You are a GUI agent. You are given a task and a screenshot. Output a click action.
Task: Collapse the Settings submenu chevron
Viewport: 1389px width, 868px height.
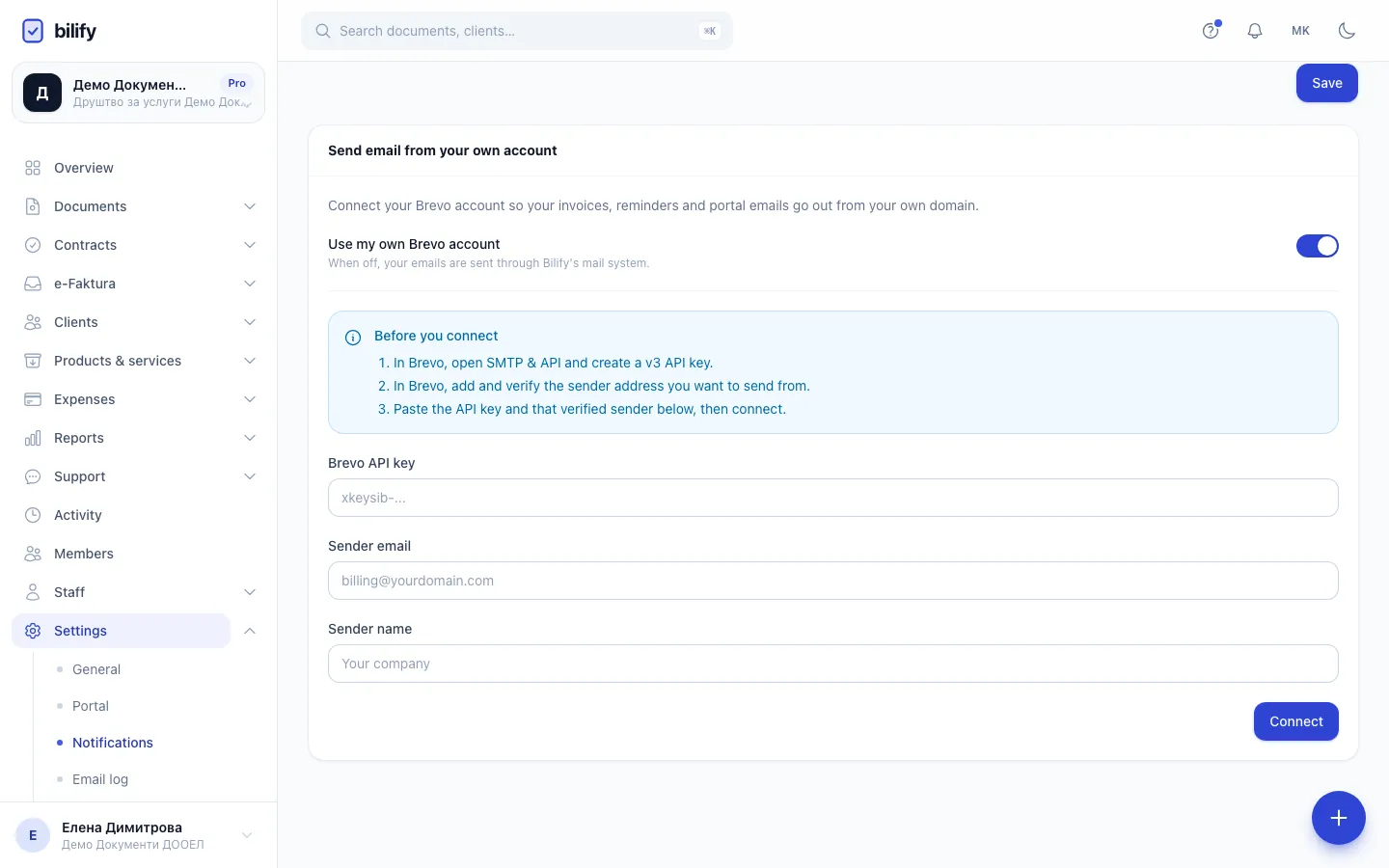[250, 631]
